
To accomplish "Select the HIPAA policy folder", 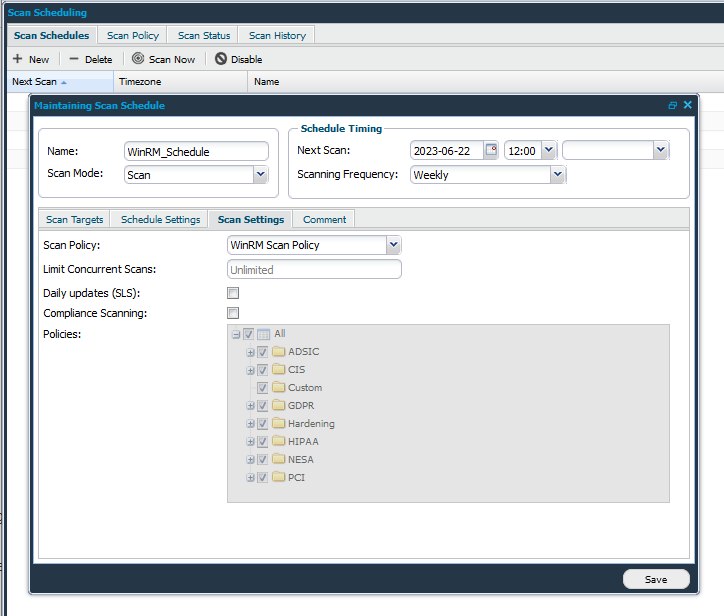I will (279, 442).
